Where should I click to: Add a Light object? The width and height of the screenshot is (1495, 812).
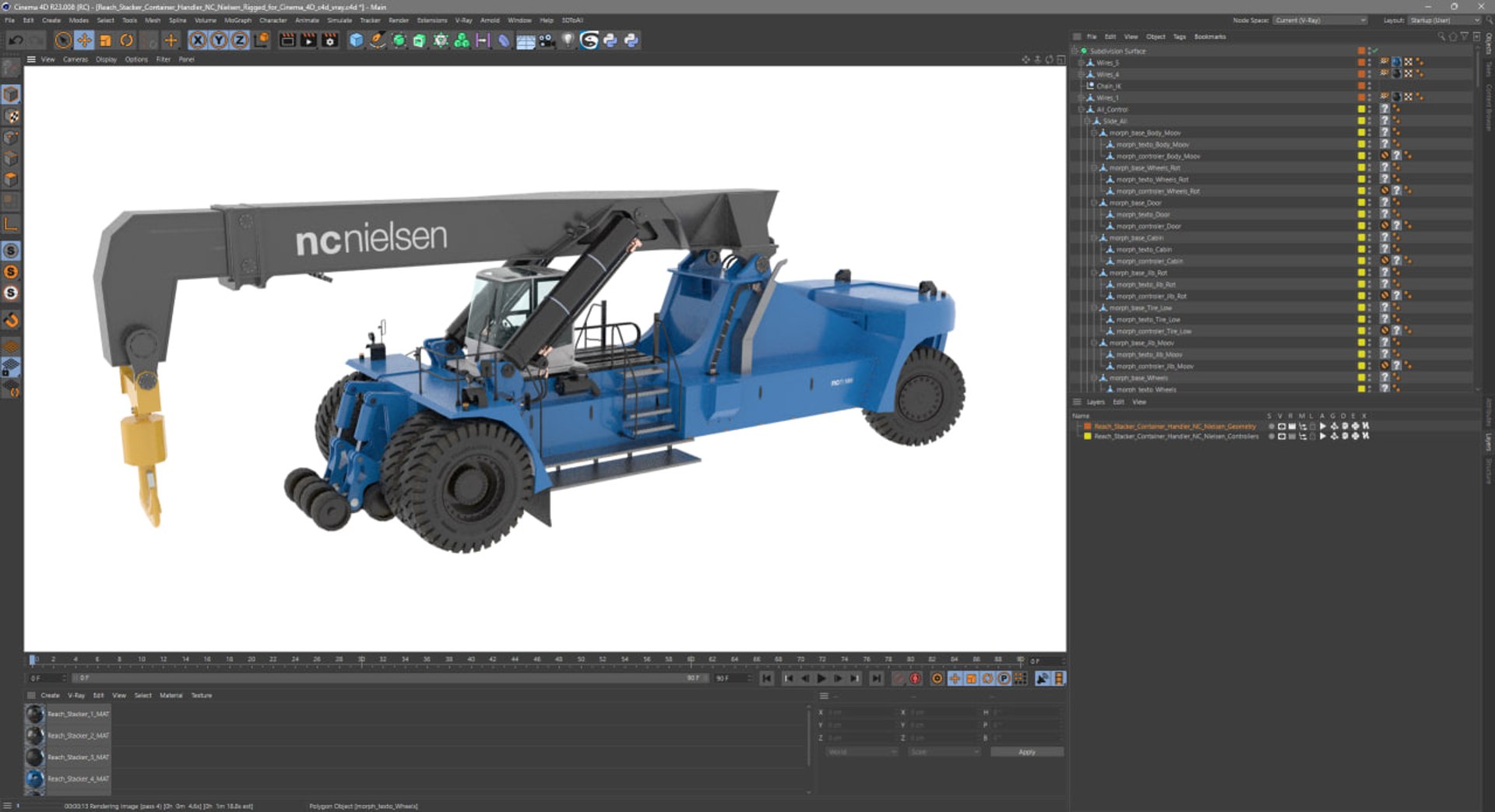pos(568,40)
